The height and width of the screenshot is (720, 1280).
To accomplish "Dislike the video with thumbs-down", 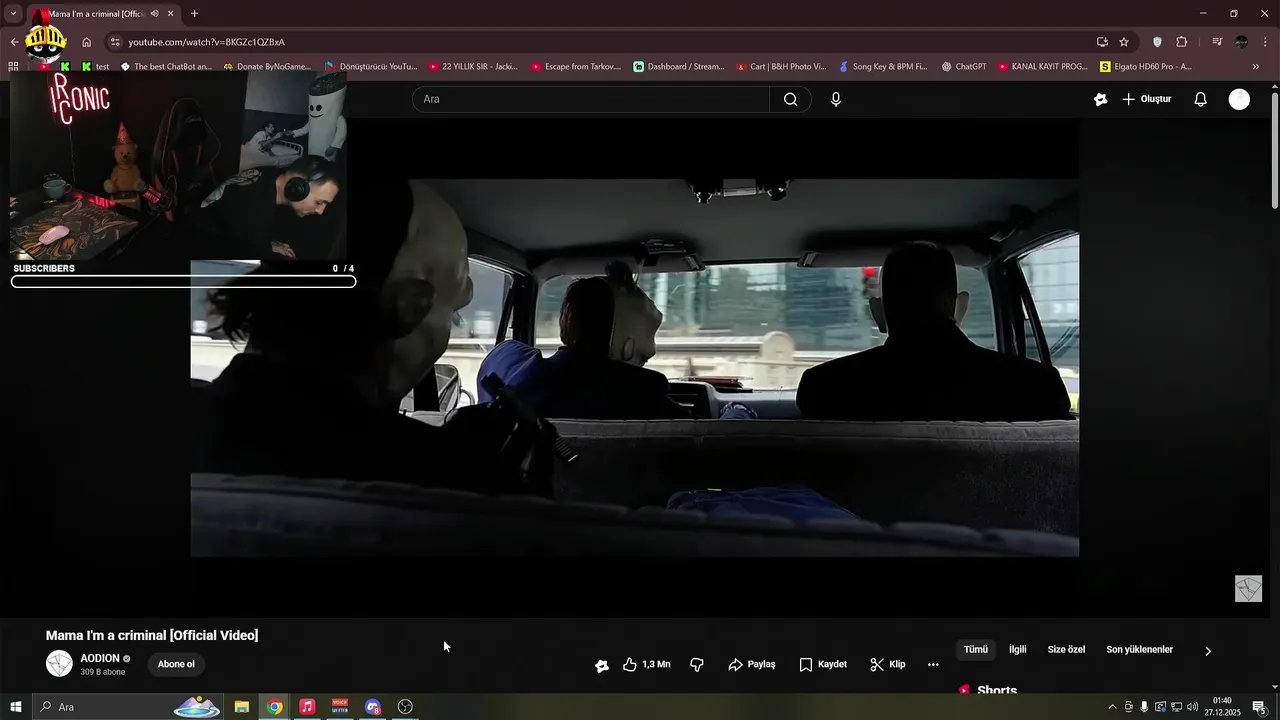I will (697, 664).
